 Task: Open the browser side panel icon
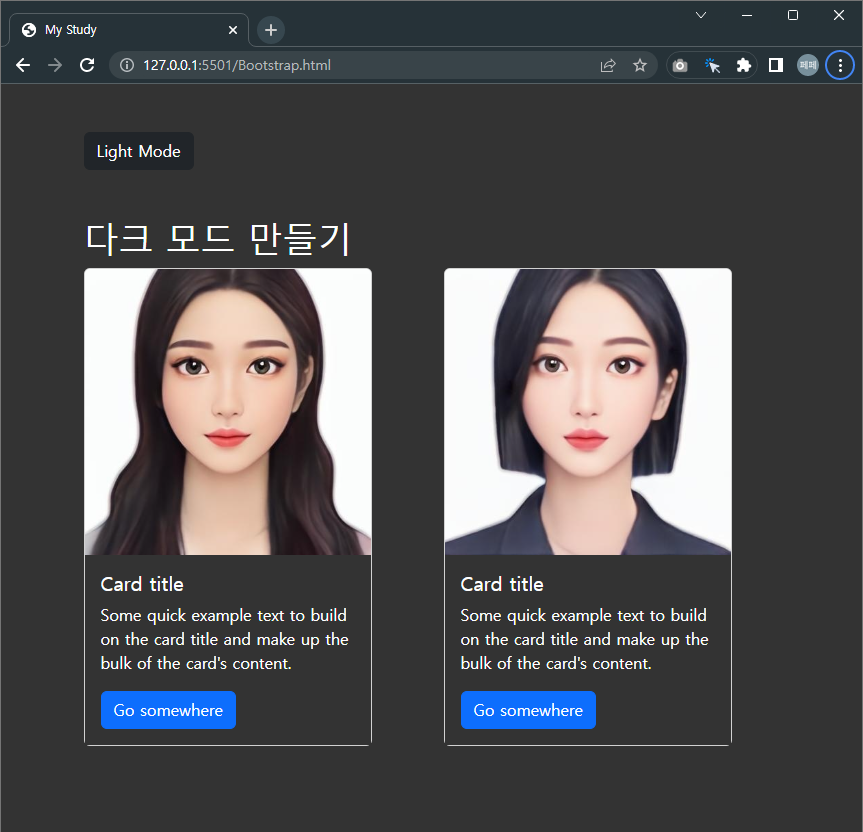775,65
